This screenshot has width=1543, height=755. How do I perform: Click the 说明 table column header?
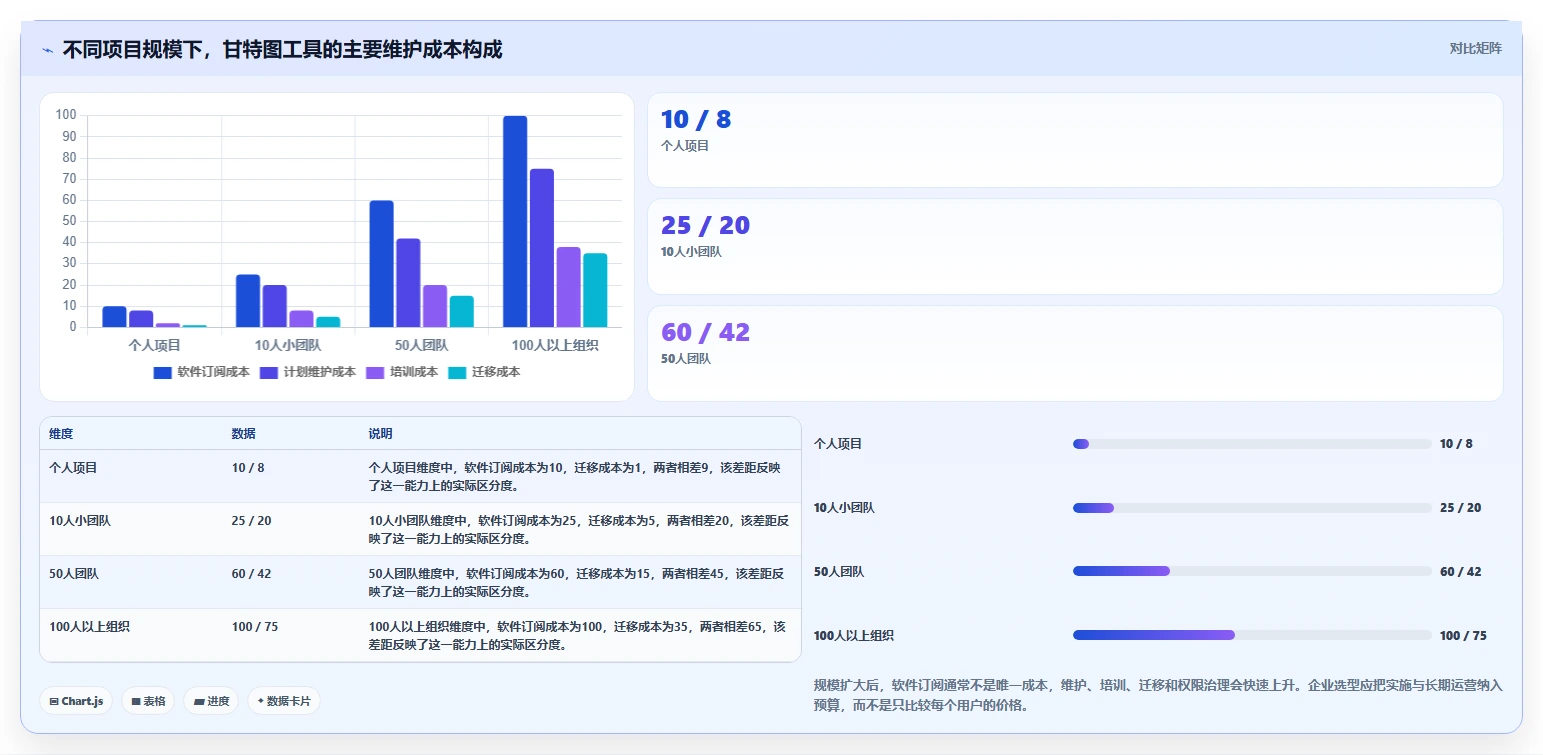tap(380, 434)
